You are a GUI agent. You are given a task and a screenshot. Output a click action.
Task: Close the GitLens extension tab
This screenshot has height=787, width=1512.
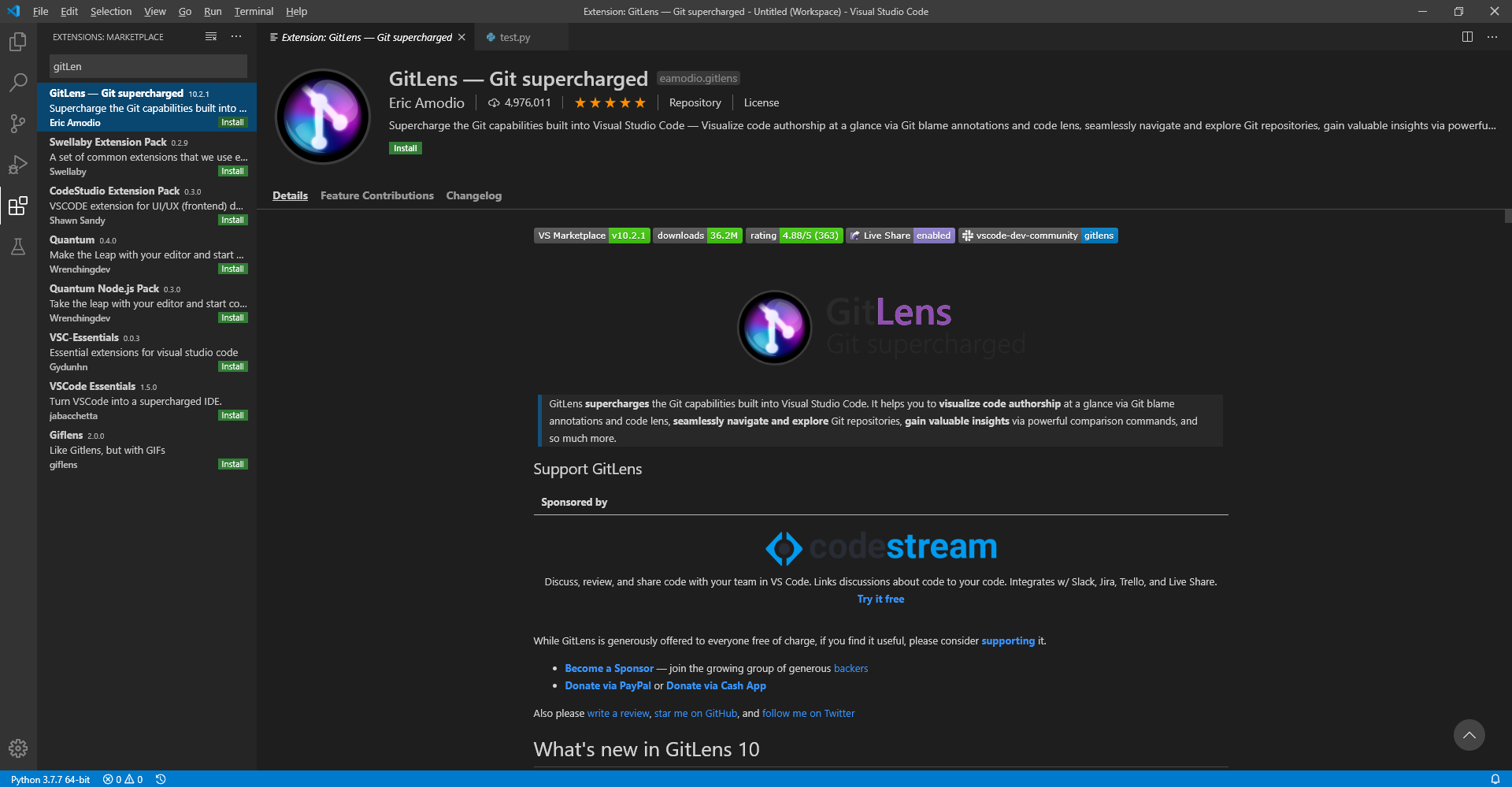(x=461, y=37)
